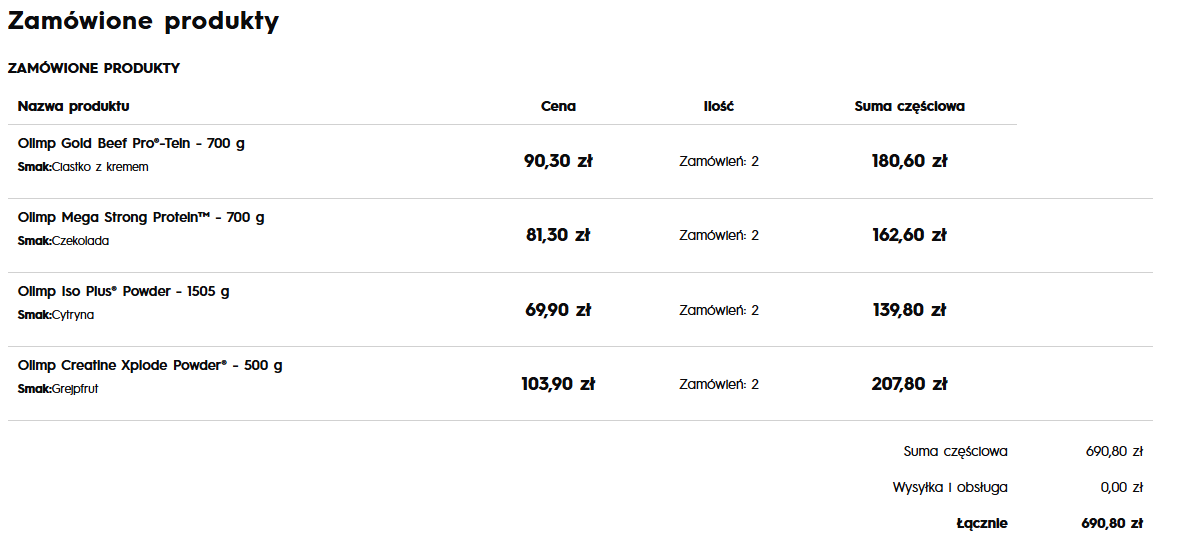The height and width of the screenshot is (555, 1179).
Task: Click the 90,30 zł unit price
Action: (558, 161)
